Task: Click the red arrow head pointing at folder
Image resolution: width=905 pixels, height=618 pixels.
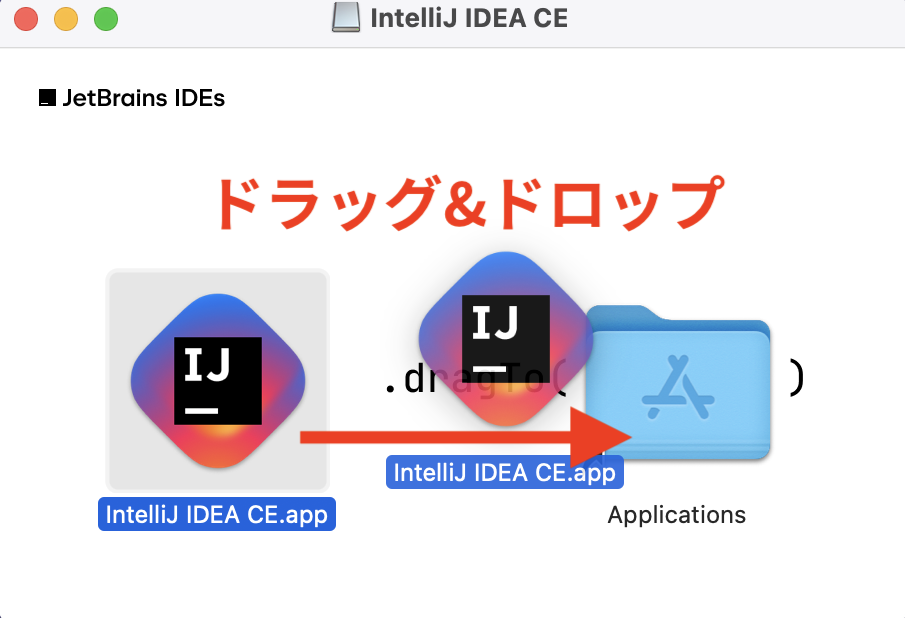Action: point(601,437)
